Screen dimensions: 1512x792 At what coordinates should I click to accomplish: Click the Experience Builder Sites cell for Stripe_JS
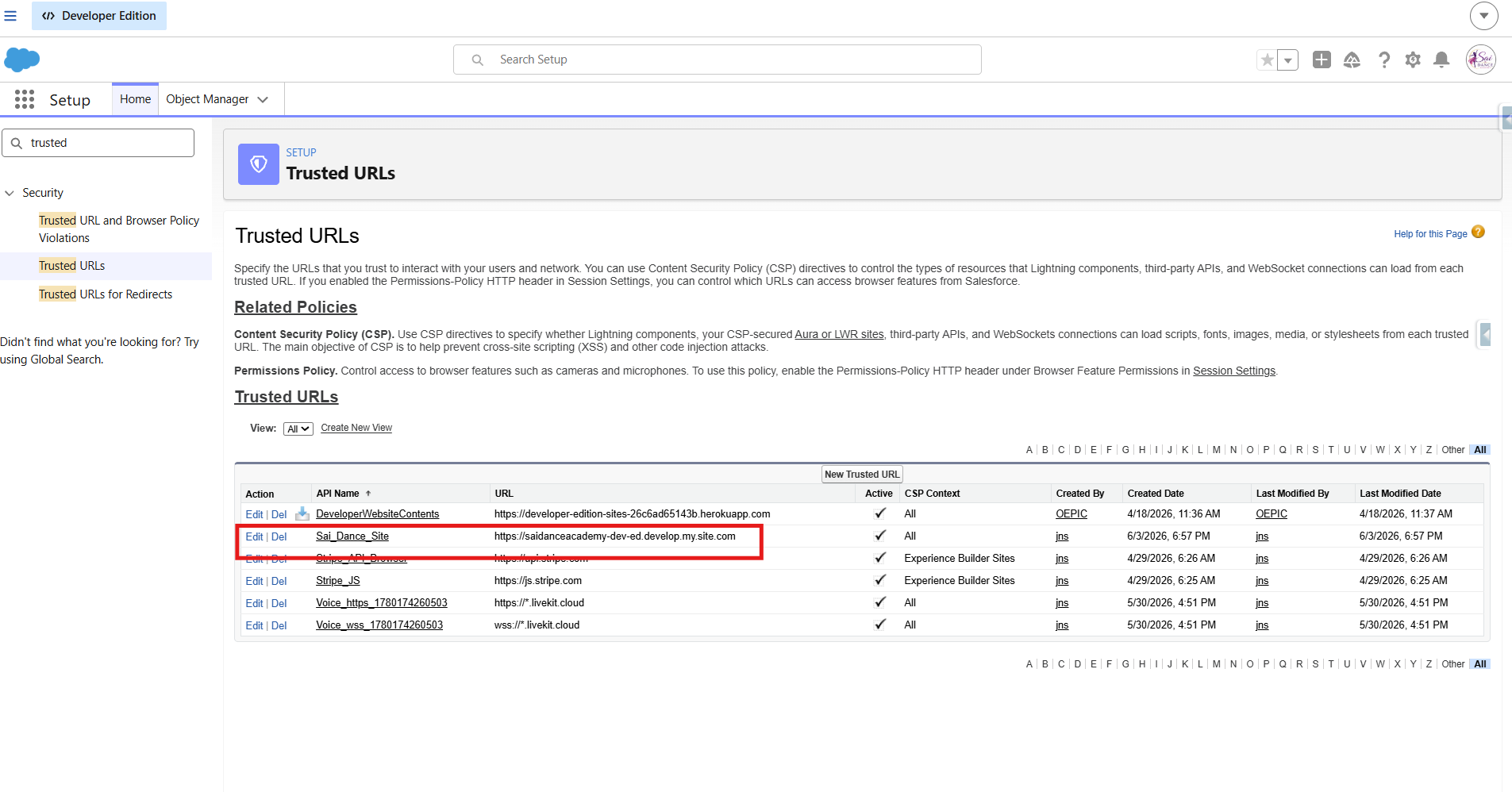960,581
